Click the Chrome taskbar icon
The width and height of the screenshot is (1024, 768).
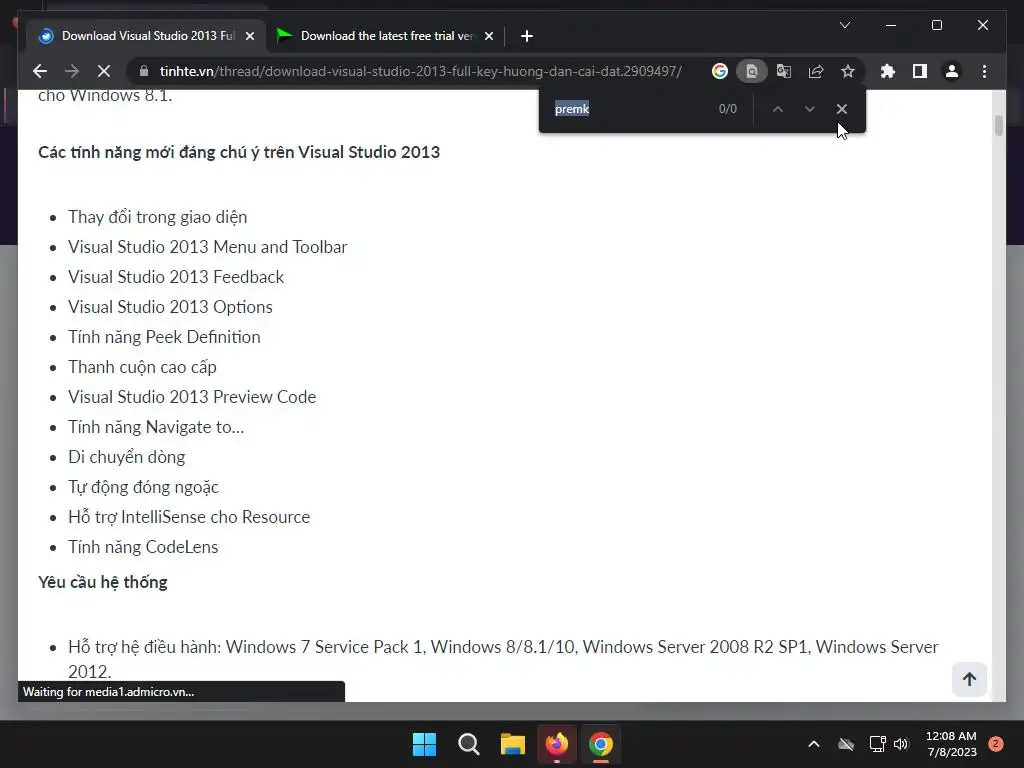coord(601,744)
